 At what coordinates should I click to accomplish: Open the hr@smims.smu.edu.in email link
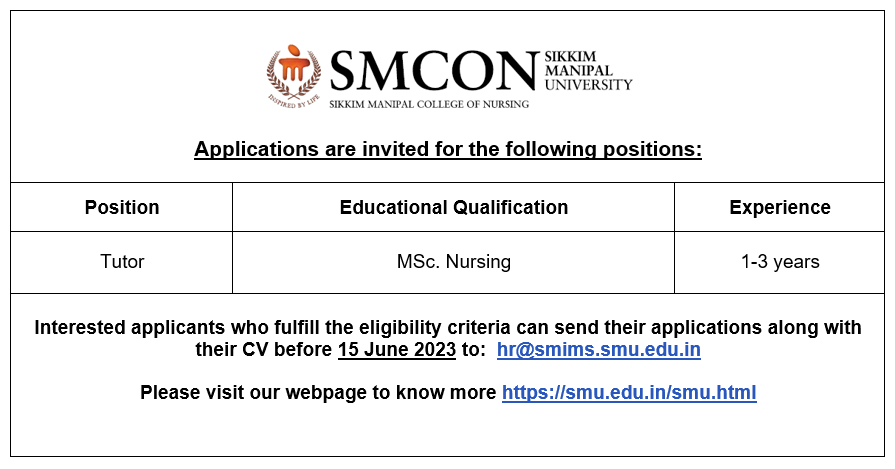(x=599, y=349)
